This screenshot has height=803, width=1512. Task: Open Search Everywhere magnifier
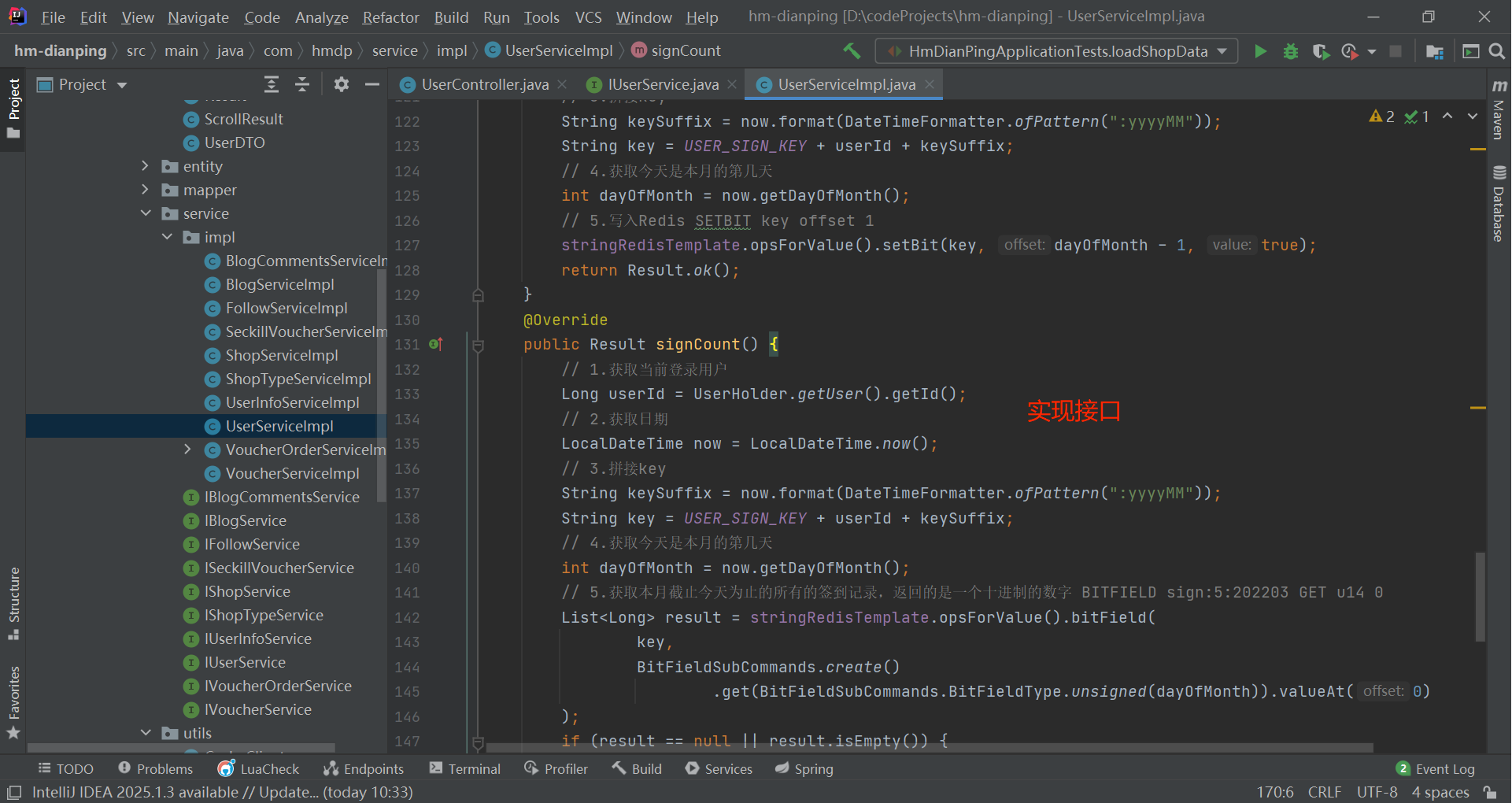pyautogui.click(x=1497, y=51)
